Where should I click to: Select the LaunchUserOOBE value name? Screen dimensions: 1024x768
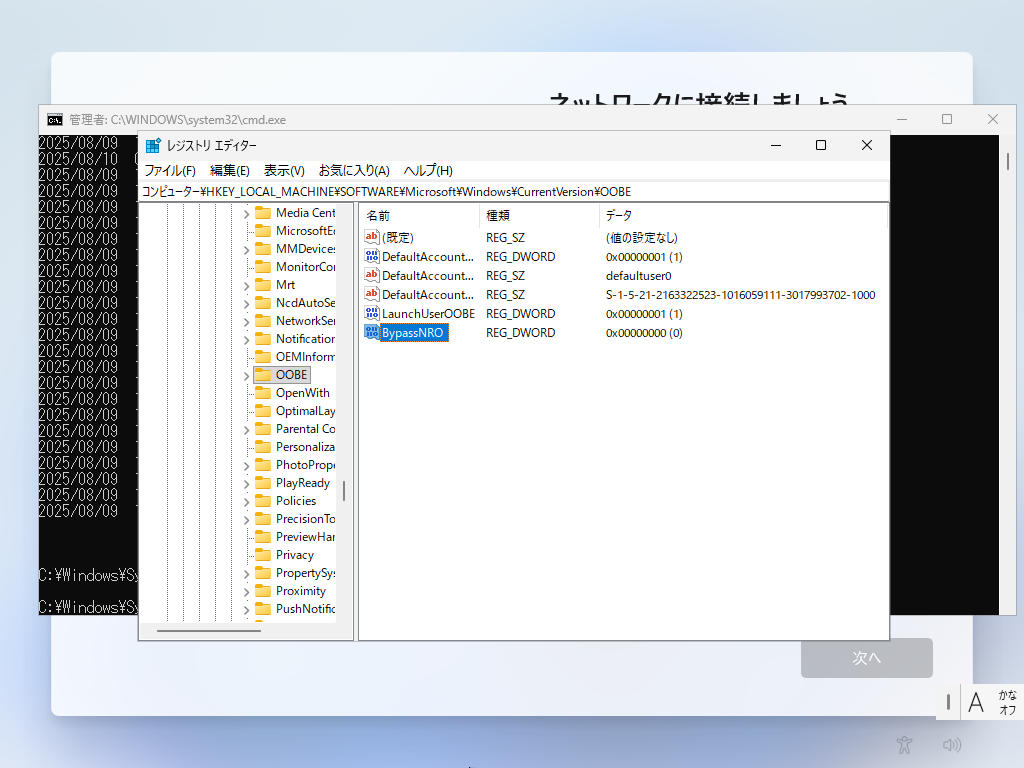[x=428, y=313]
